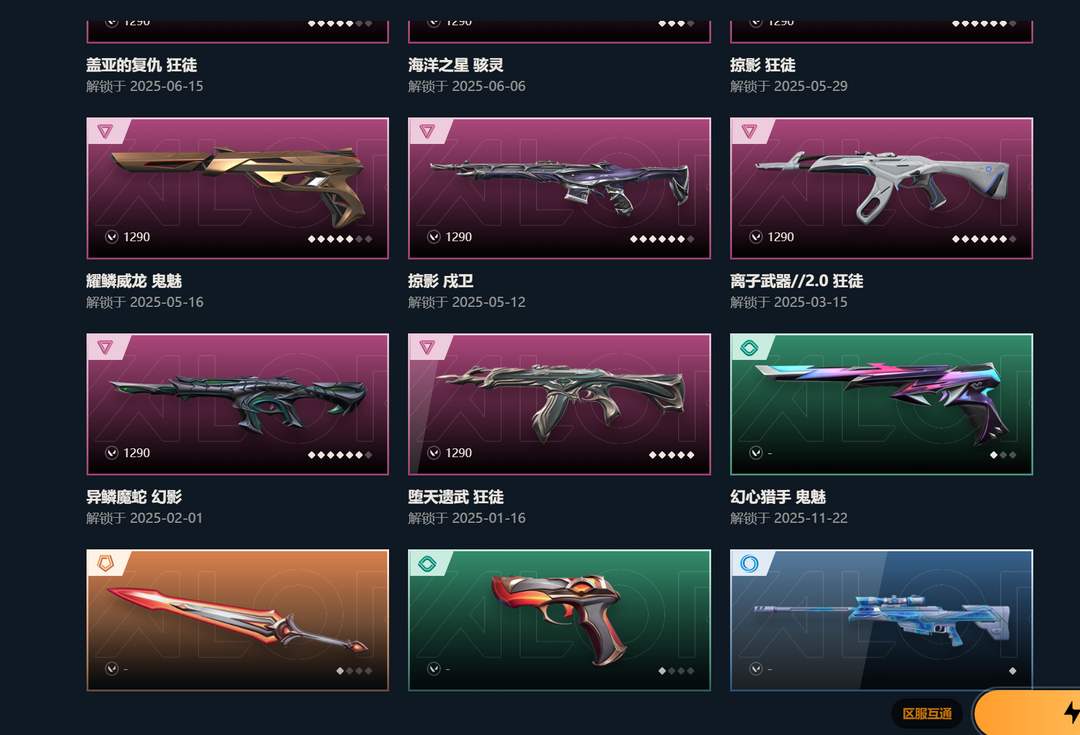Click the 区服互通 button
Screen dimensions: 1080x735
(927, 714)
